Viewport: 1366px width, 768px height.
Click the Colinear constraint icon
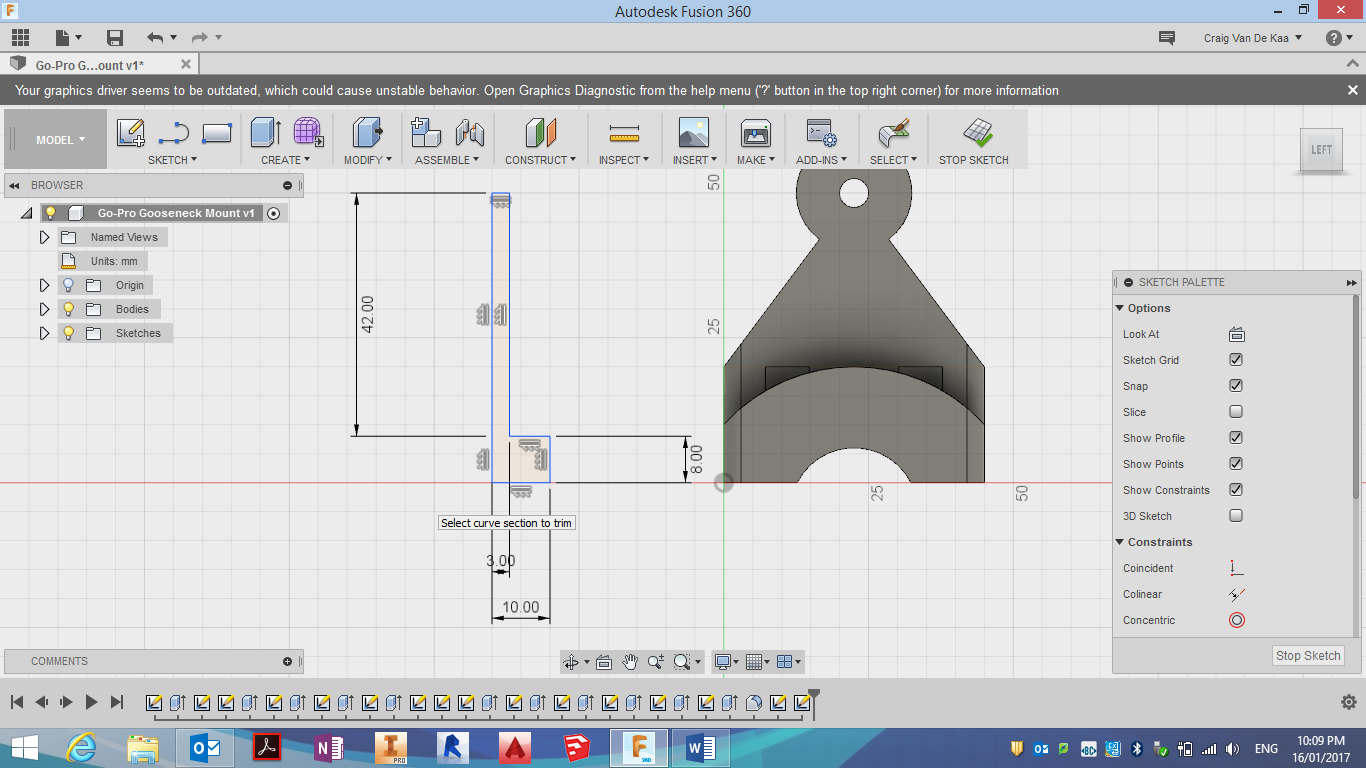click(x=1236, y=594)
